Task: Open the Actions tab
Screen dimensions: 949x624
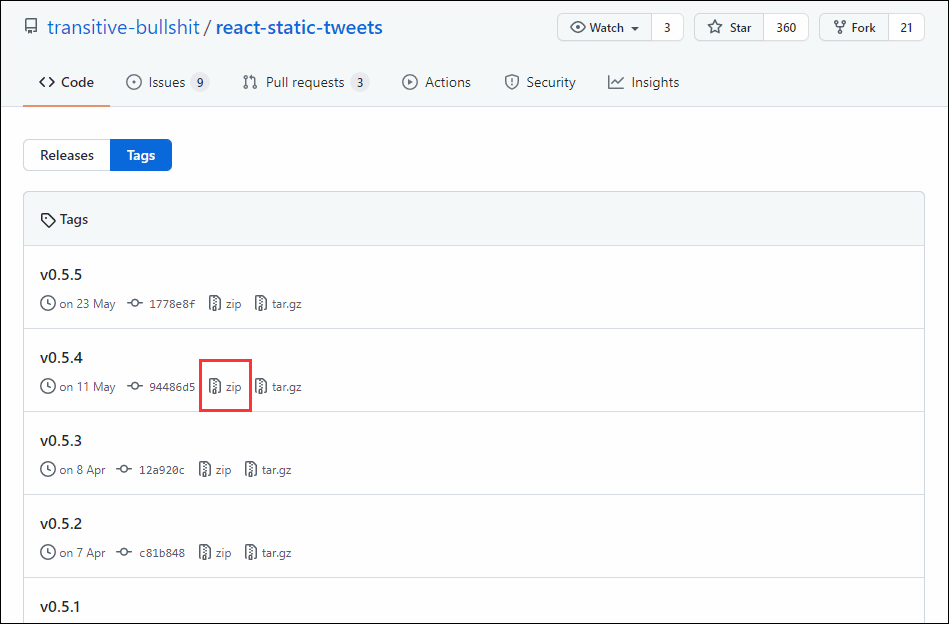Action: pos(436,82)
